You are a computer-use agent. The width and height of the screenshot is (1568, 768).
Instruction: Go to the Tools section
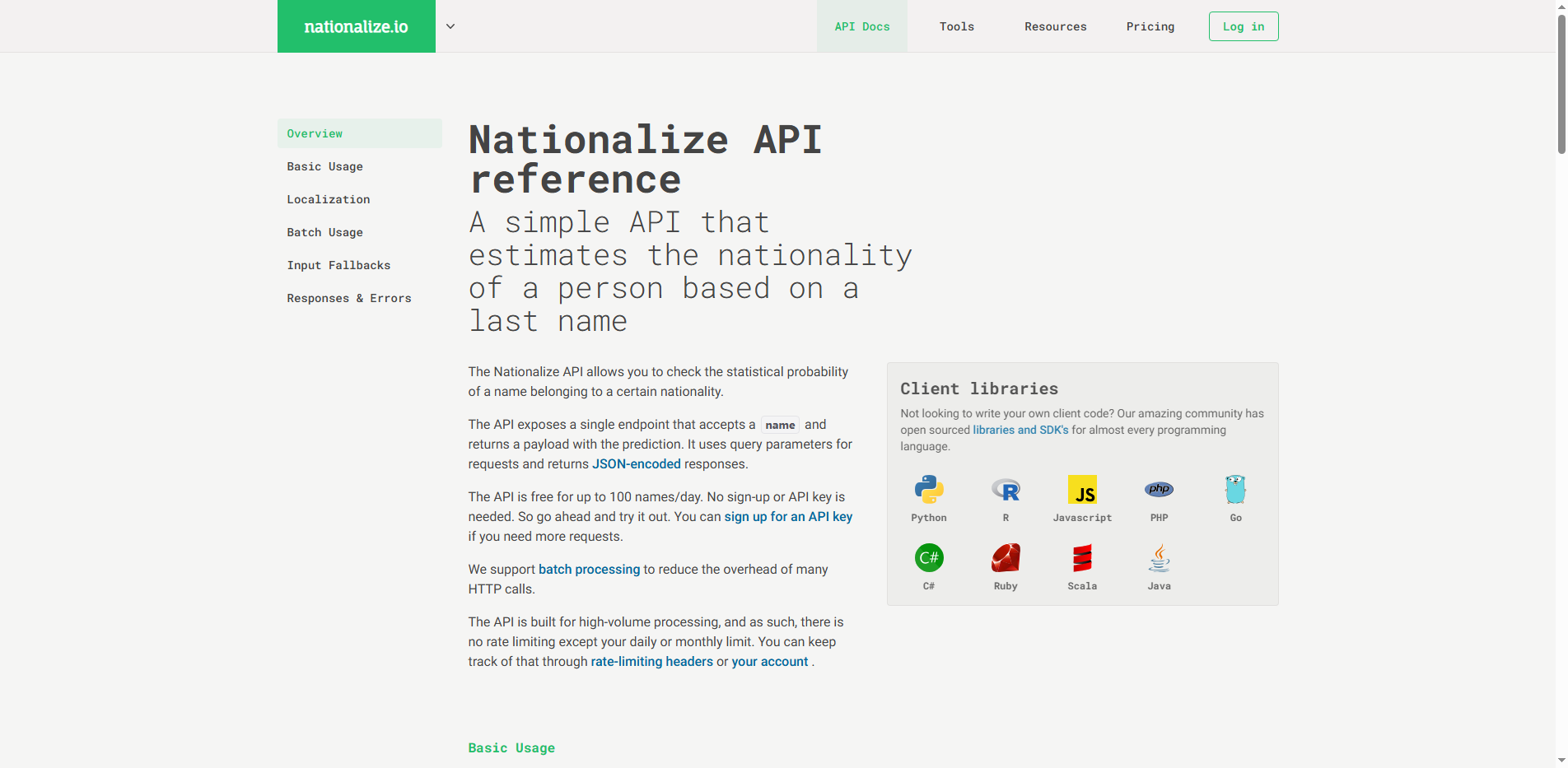[x=956, y=26]
